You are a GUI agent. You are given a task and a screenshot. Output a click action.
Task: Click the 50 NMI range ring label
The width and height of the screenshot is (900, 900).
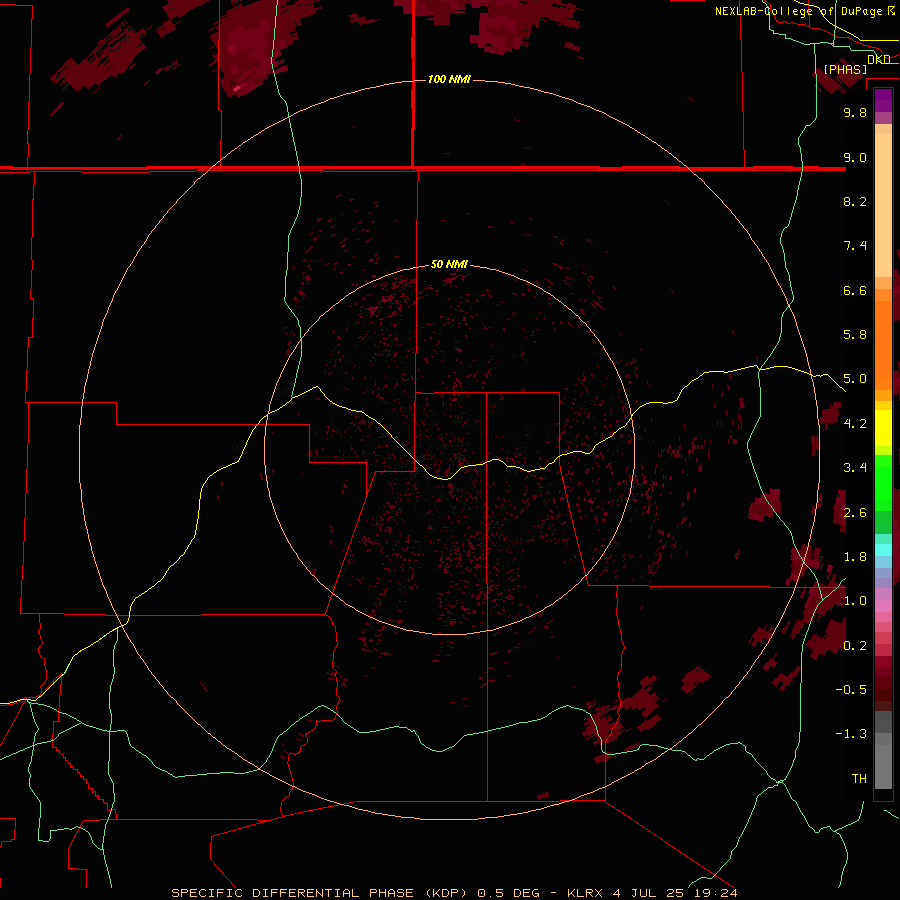point(449,264)
